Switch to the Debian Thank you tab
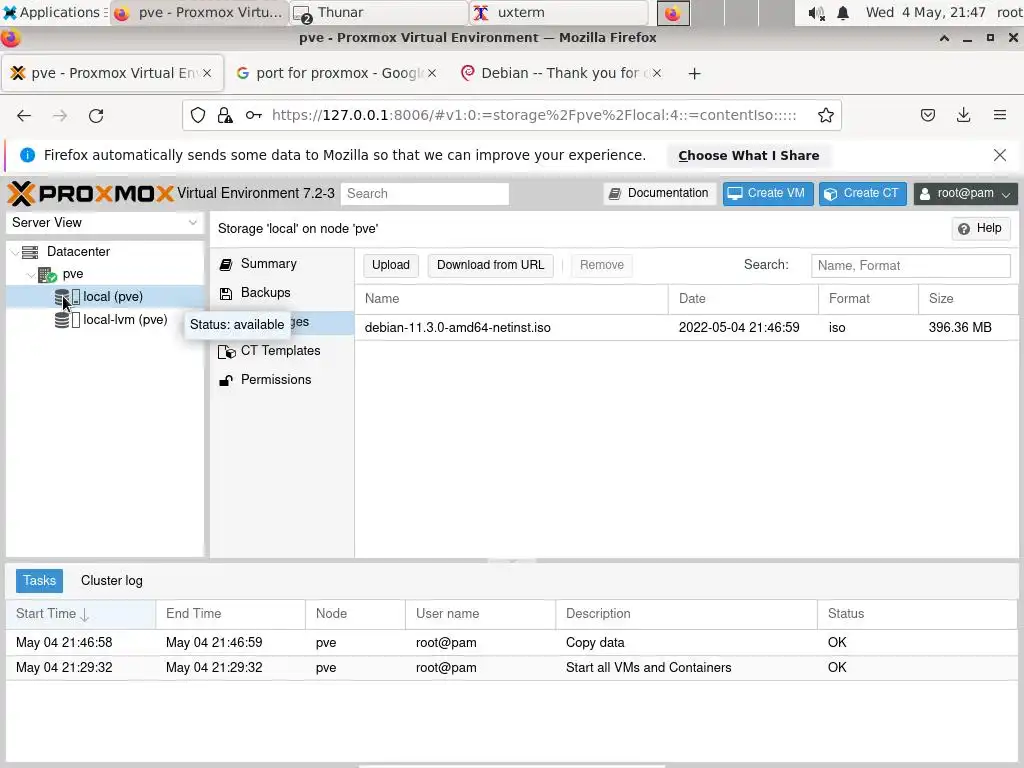This screenshot has width=1024, height=768. (560, 73)
